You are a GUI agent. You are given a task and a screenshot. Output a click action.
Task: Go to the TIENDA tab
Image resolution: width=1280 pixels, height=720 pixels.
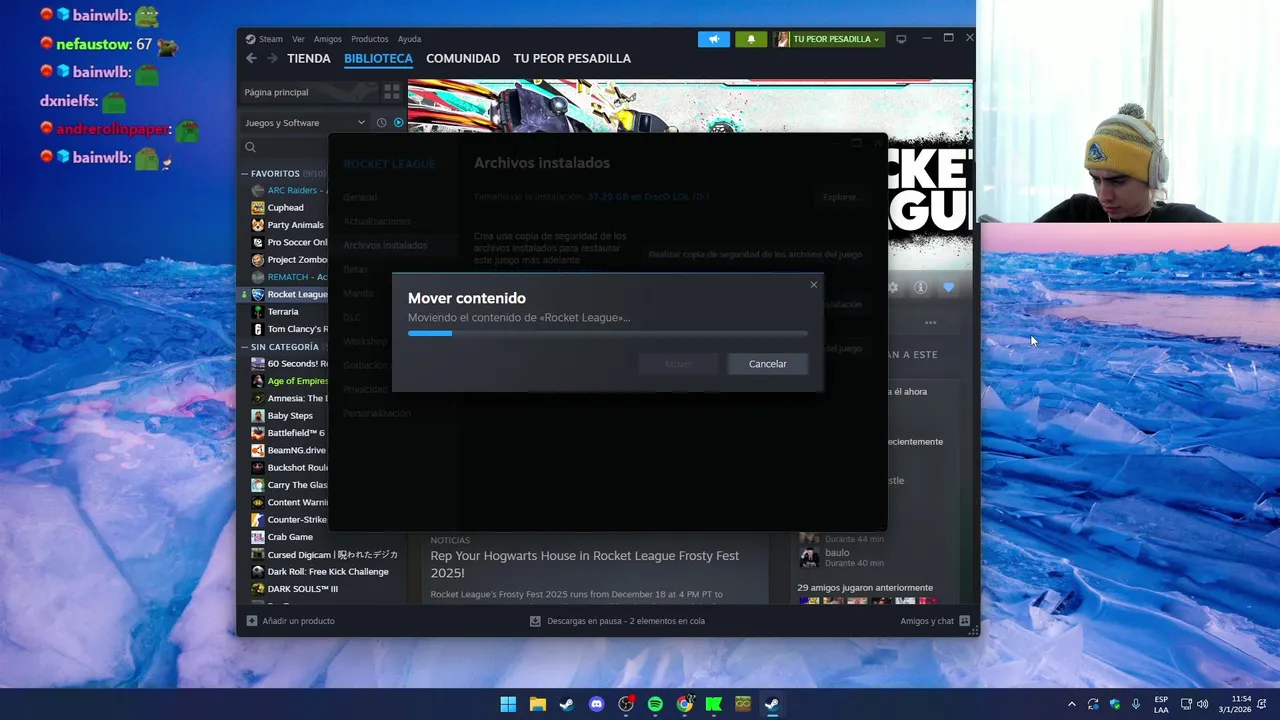click(308, 58)
